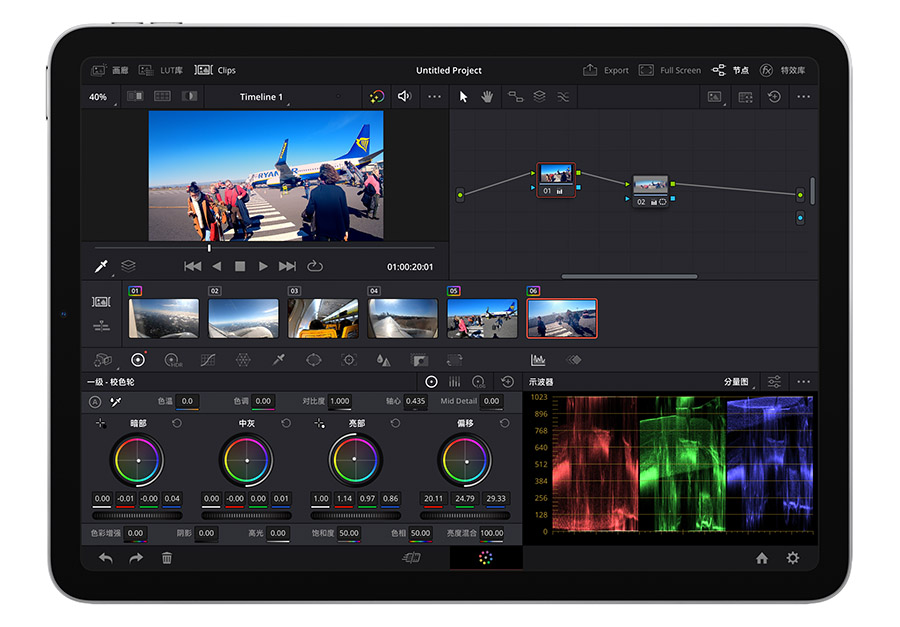The width and height of the screenshot is (900, 627).
Task: Select the hand pan tool
Action: click(487, 96)
